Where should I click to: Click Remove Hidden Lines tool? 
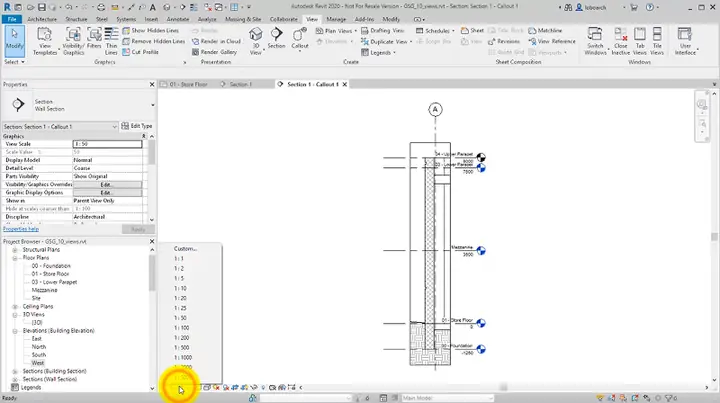pyautogui.click(x=153, y=41)
